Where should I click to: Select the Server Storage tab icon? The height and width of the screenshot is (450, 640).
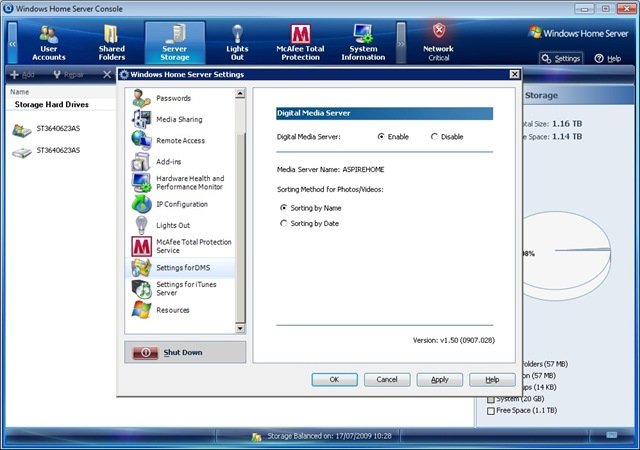coord(176,33)
